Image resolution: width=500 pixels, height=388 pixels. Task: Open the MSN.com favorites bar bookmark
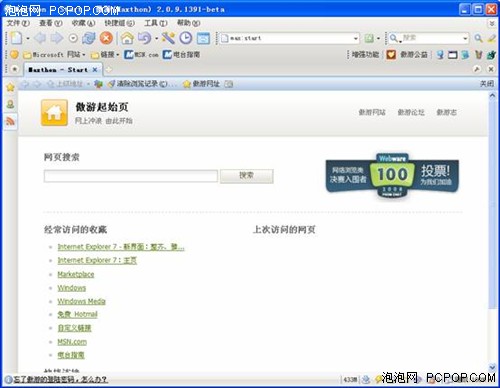click(x=141, y=54)
